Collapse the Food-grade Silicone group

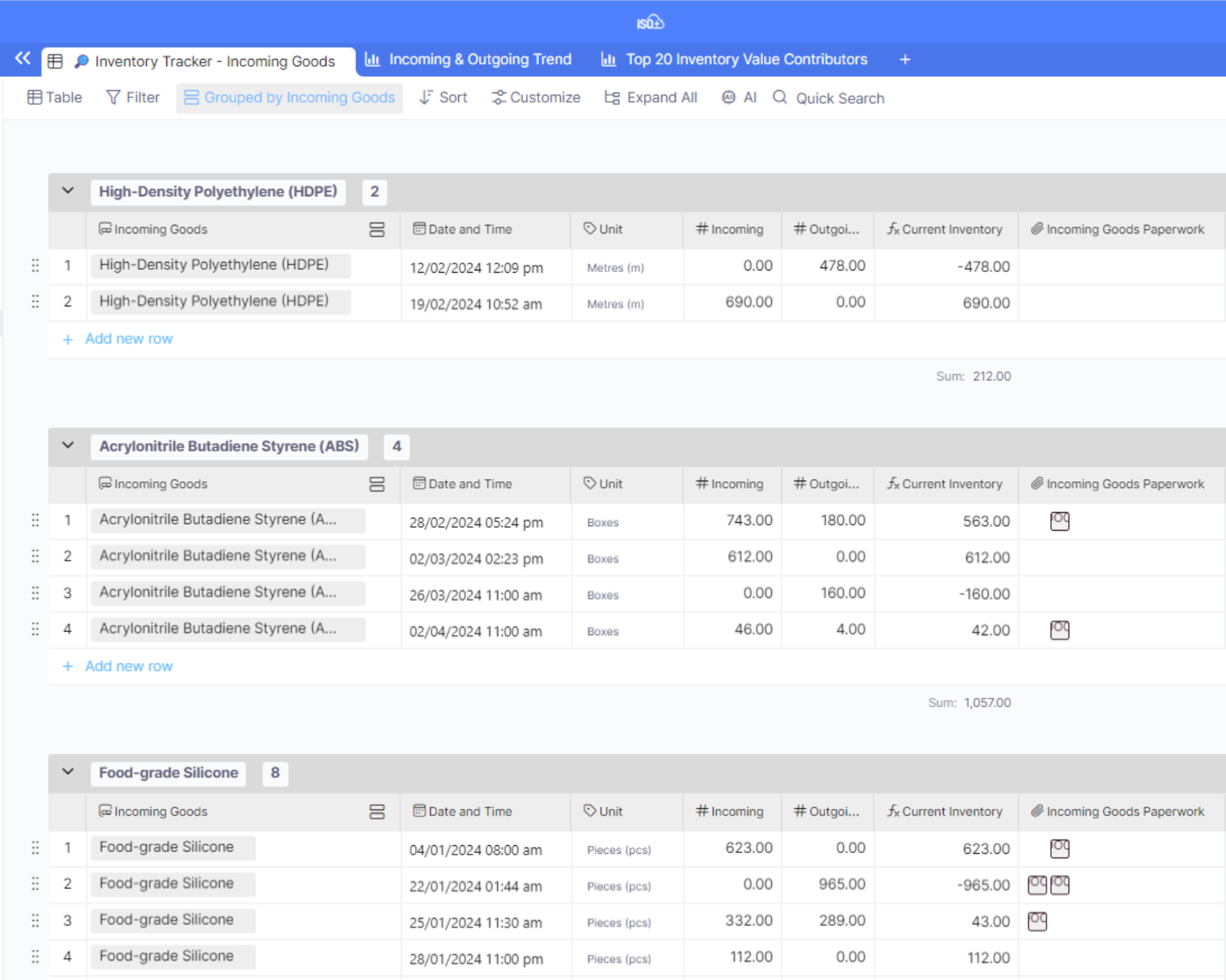coord(68,772)
